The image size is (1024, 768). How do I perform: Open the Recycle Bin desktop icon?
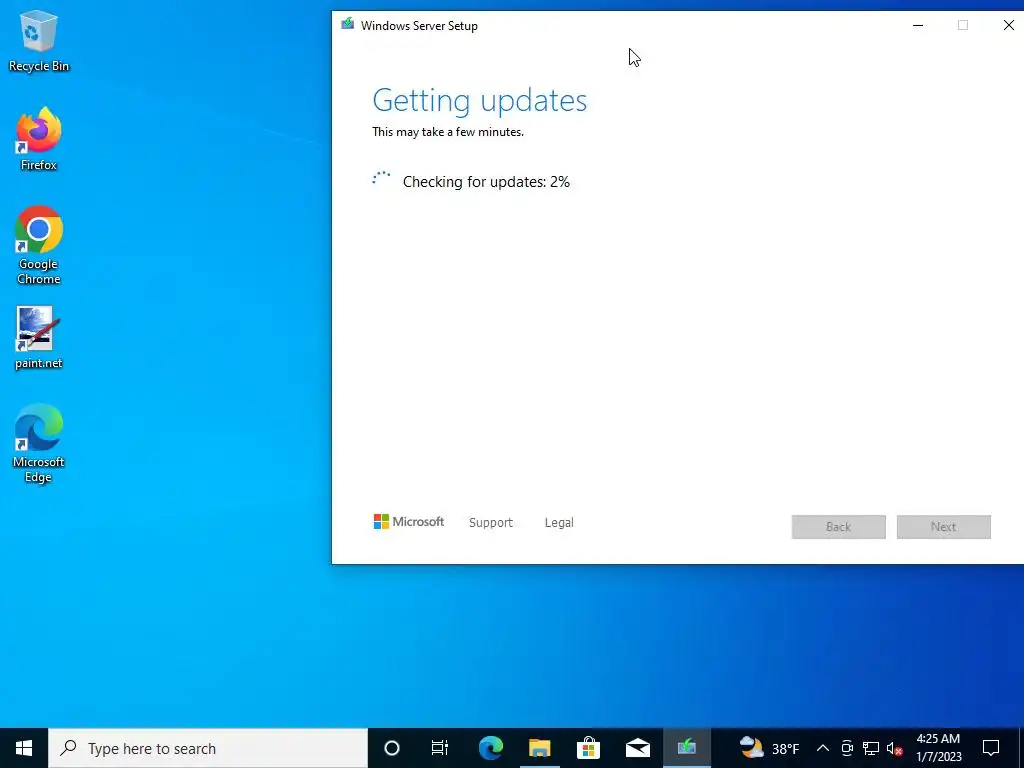tap(39, 40)
